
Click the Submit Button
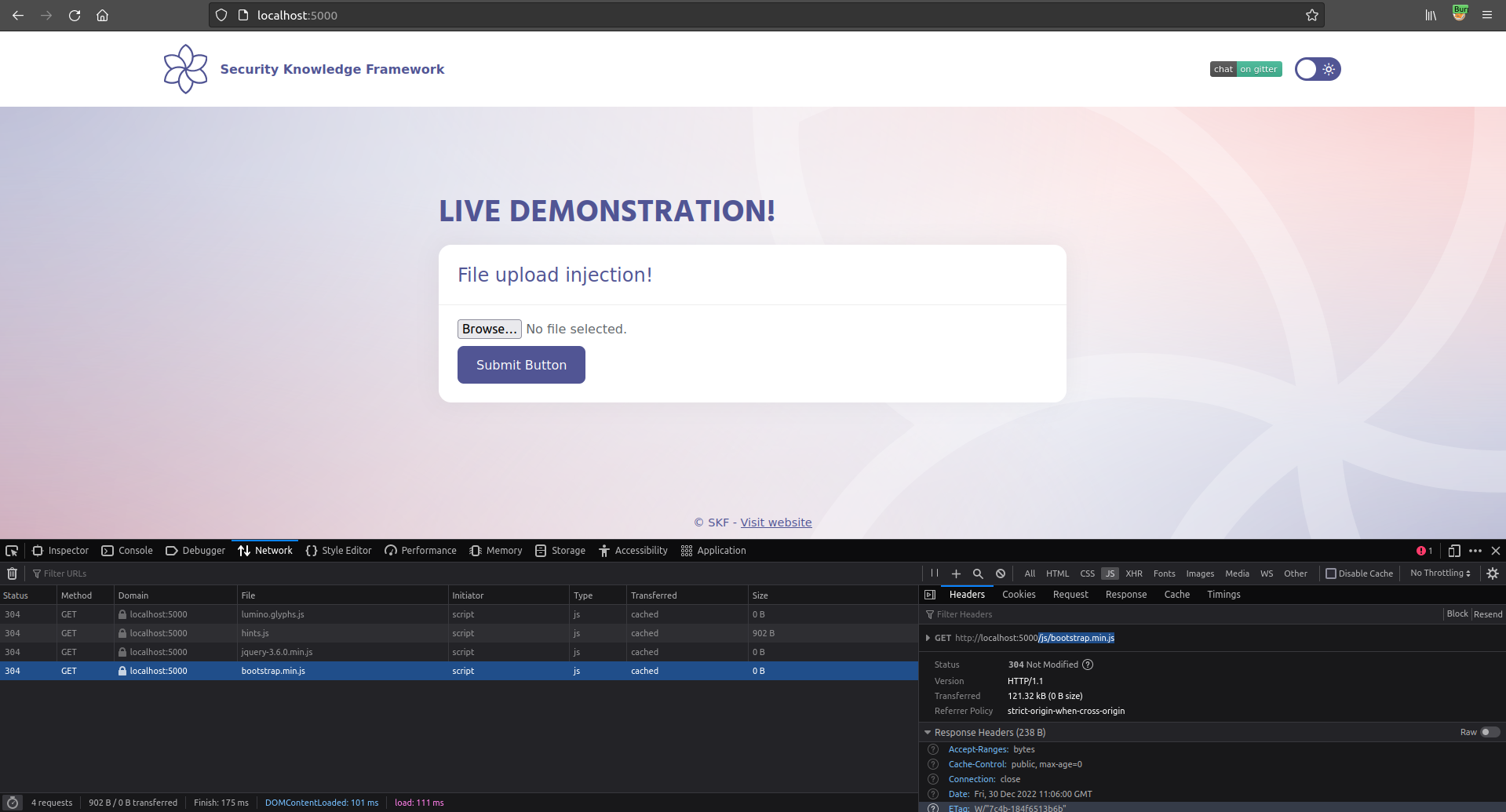point(521,365)
